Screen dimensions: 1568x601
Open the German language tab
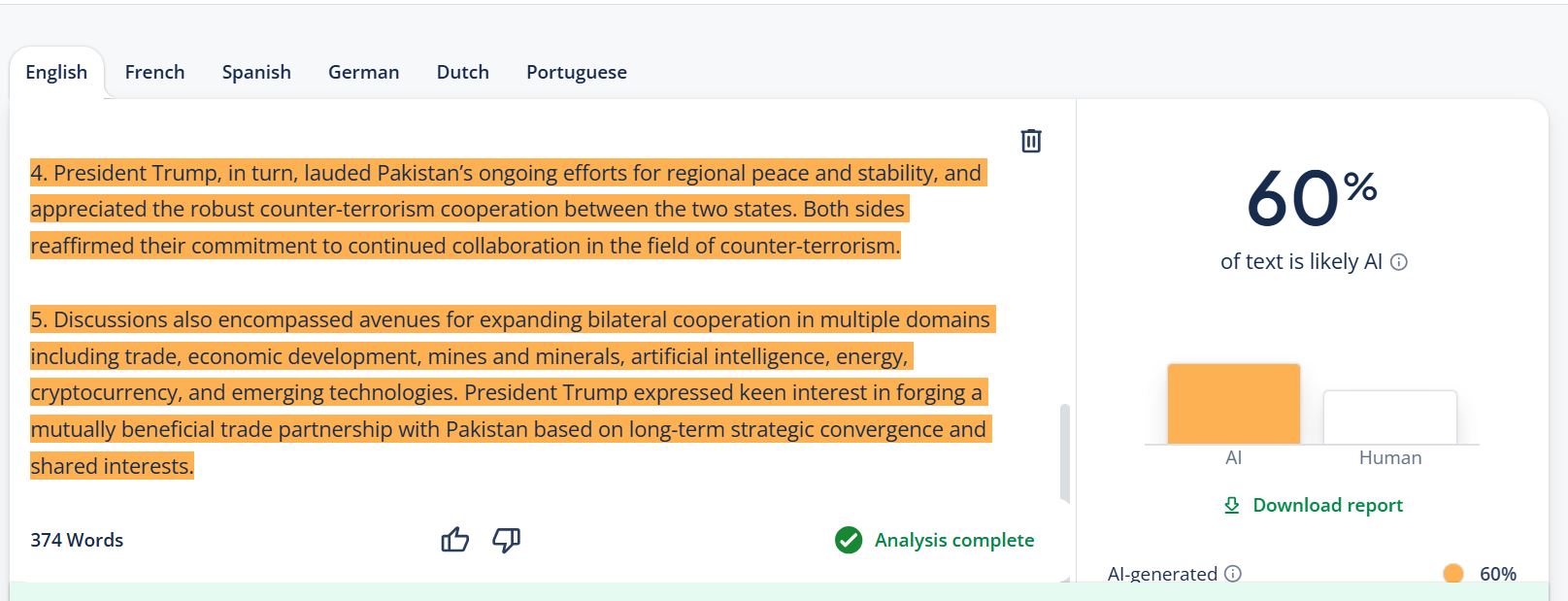(x=363, y=72)
